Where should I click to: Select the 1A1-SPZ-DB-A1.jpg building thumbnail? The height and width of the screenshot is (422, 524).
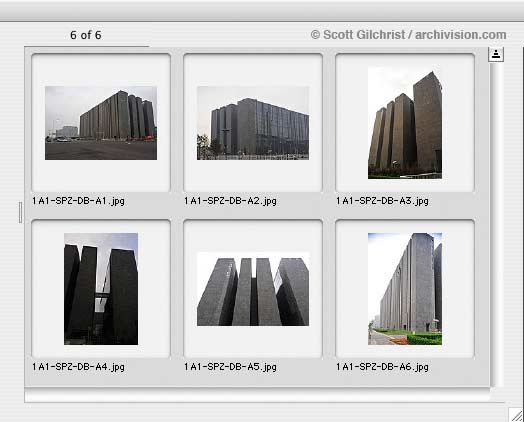pyautogui.click(x=101, y=123)
